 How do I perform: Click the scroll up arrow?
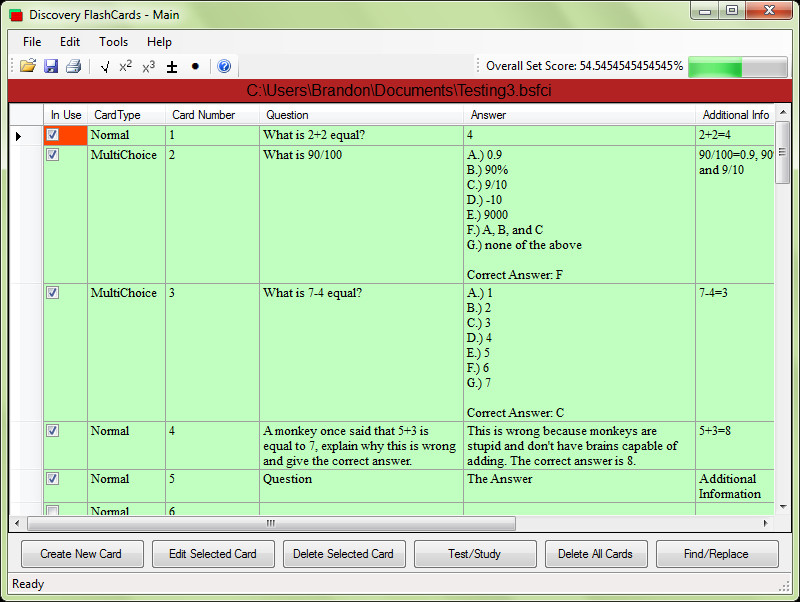click(x=783, y=112)
